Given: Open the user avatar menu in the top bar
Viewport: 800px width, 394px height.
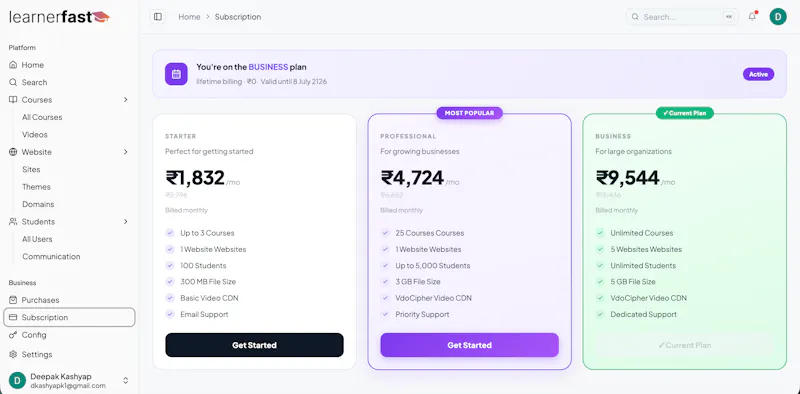Looking at the screenshot, I should pyautogui.click(x=778, y=17).
